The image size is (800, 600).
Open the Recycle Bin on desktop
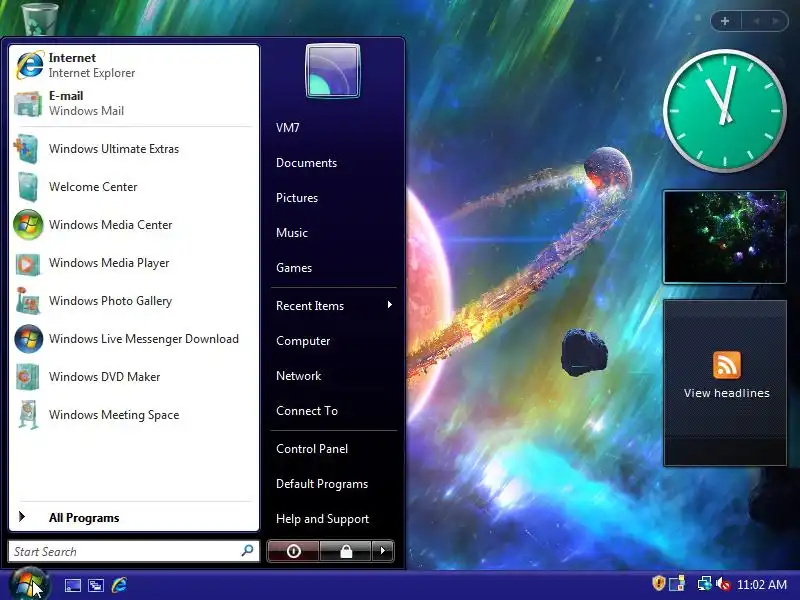pos(40,18)
